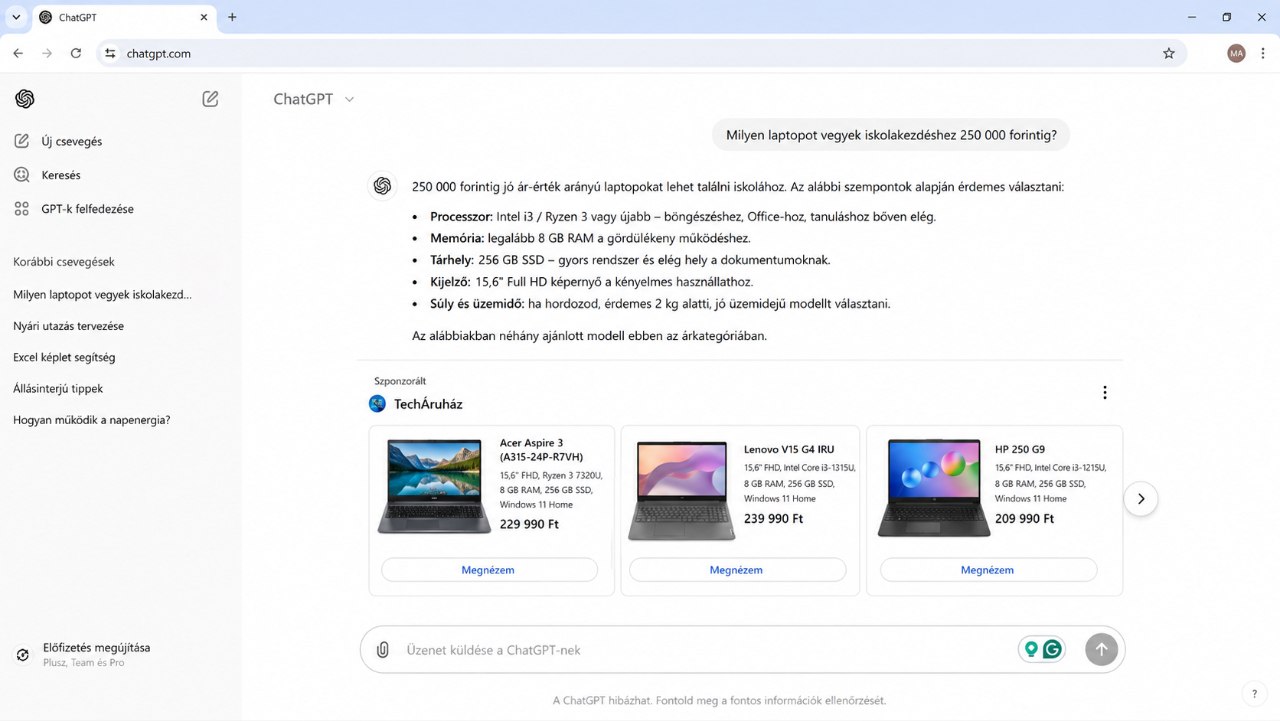Click the browser back arrow
Image resolution: width=1280 pixels, height=721 pixels.
tap(18, 53)
